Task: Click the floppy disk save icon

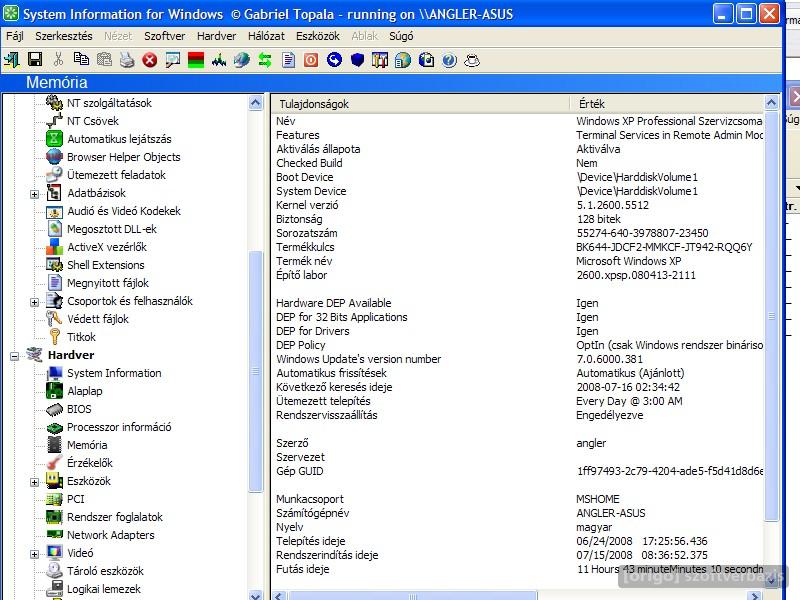Action: tap(35, 60)
